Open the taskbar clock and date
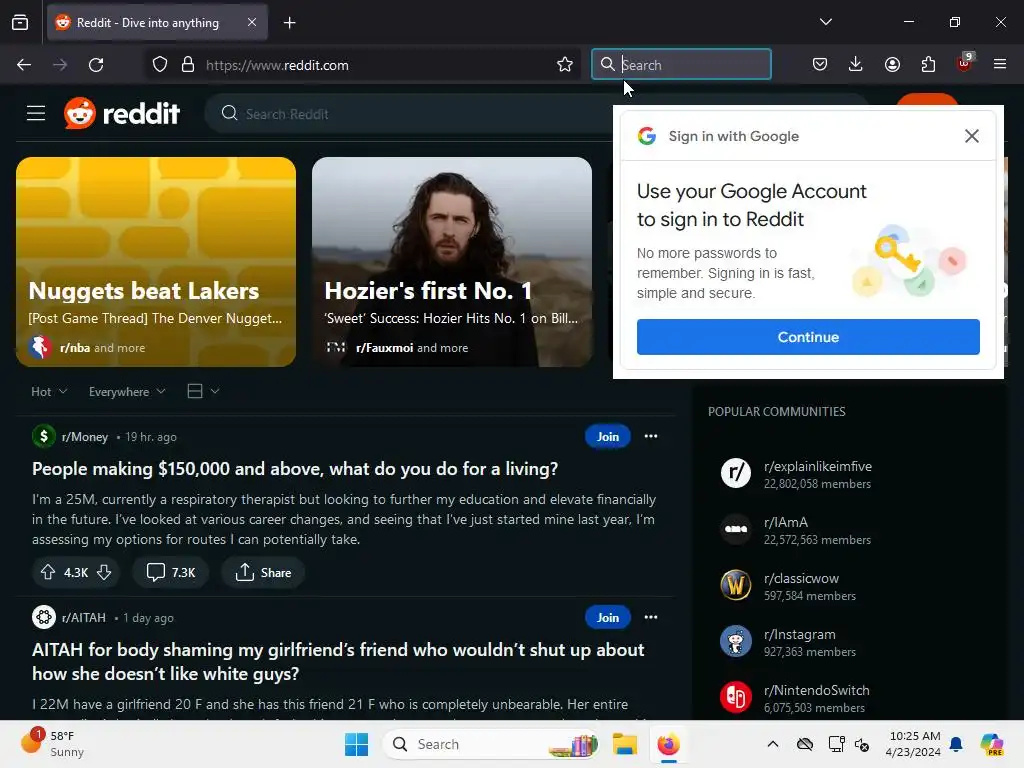This screenshot has height=768, width=1024. tap(914, 744)
